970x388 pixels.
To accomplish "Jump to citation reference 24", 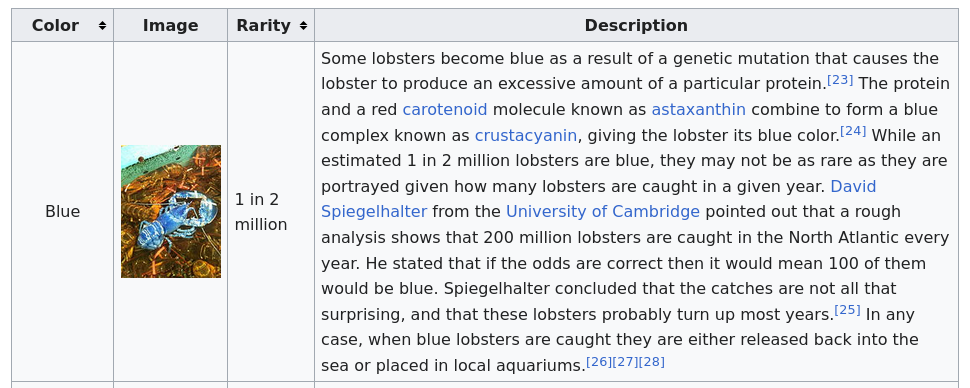I will click(x=853, y=131).
